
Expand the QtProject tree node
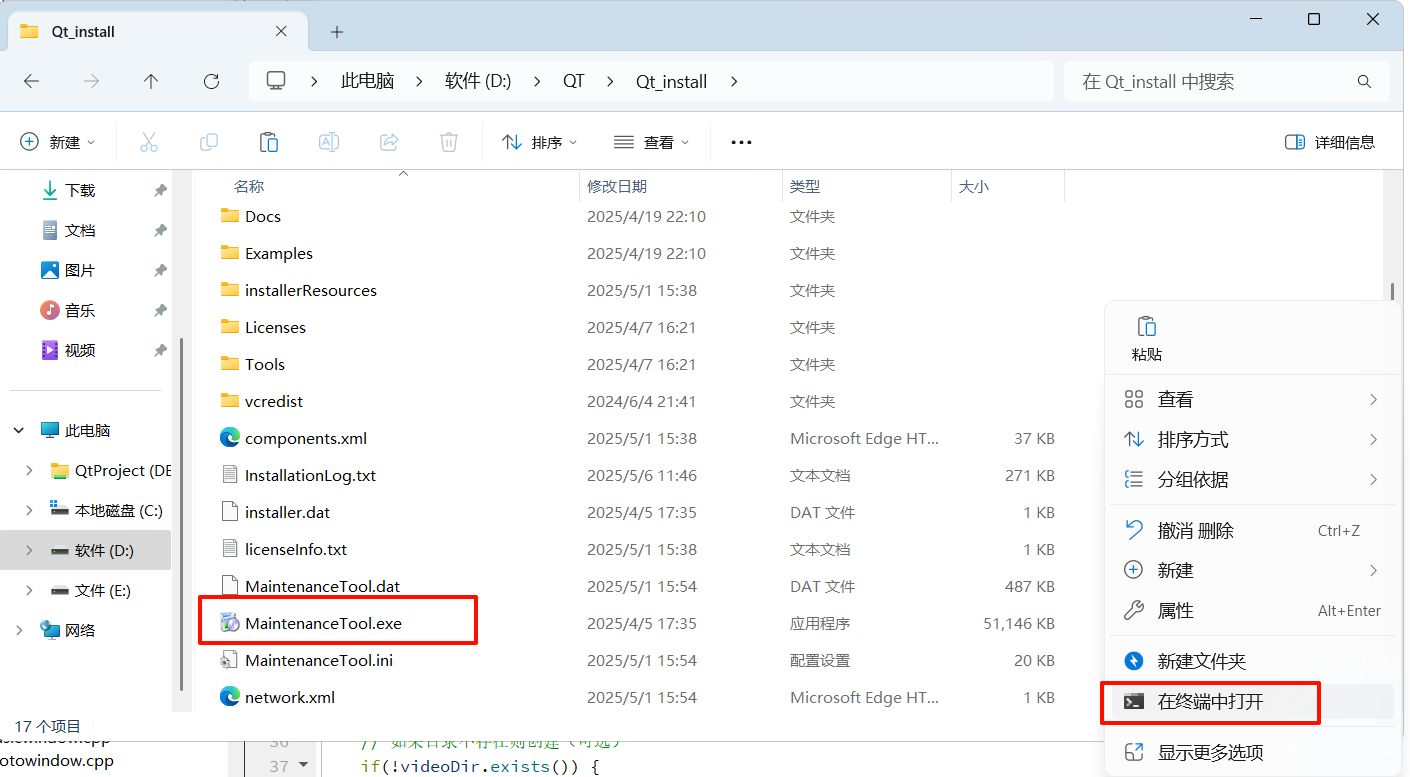pyautogui.click(x=29, y=470)
